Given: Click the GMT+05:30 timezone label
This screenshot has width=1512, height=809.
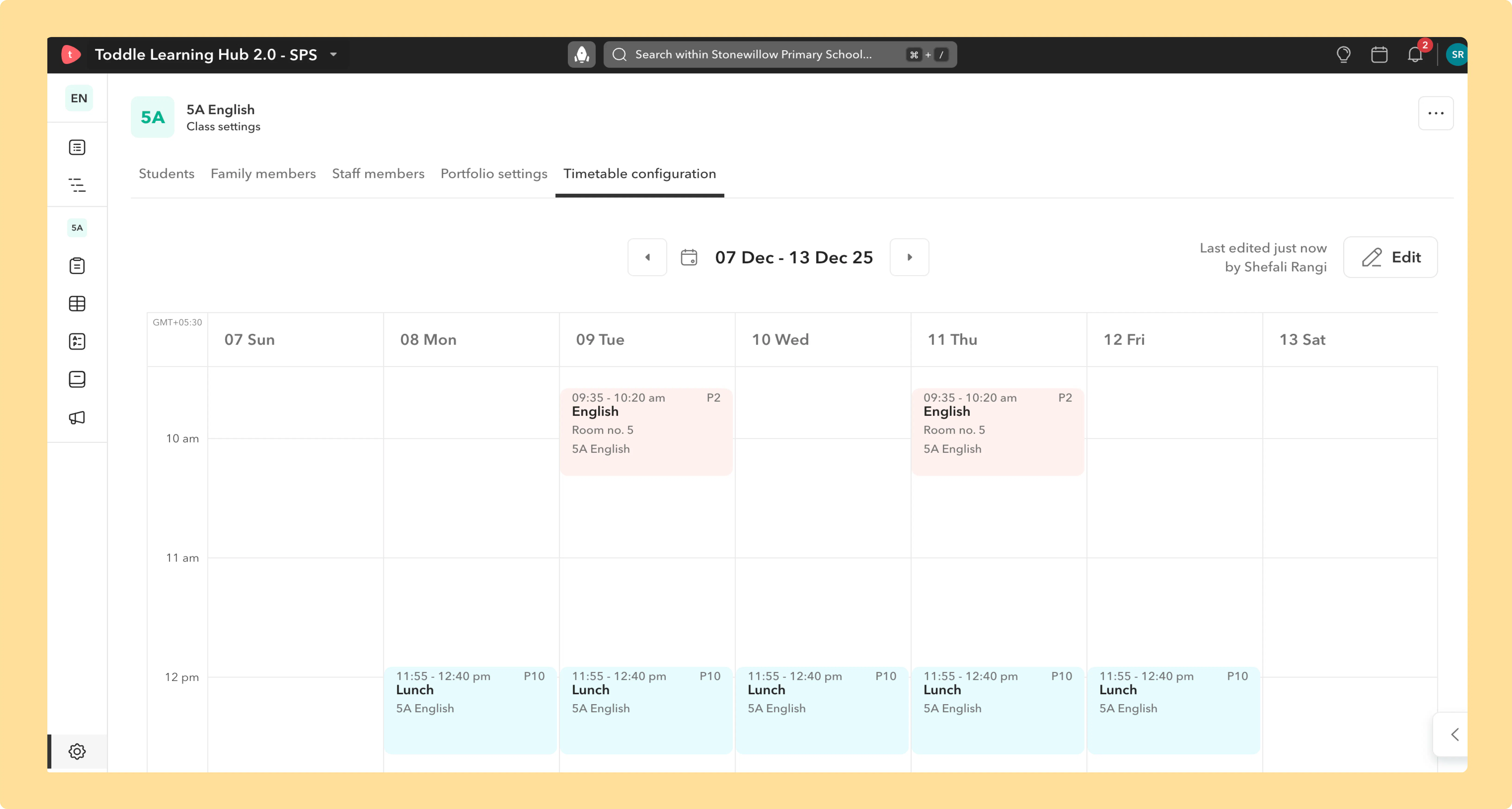Looking at the screenshot, I should point(177,322).
